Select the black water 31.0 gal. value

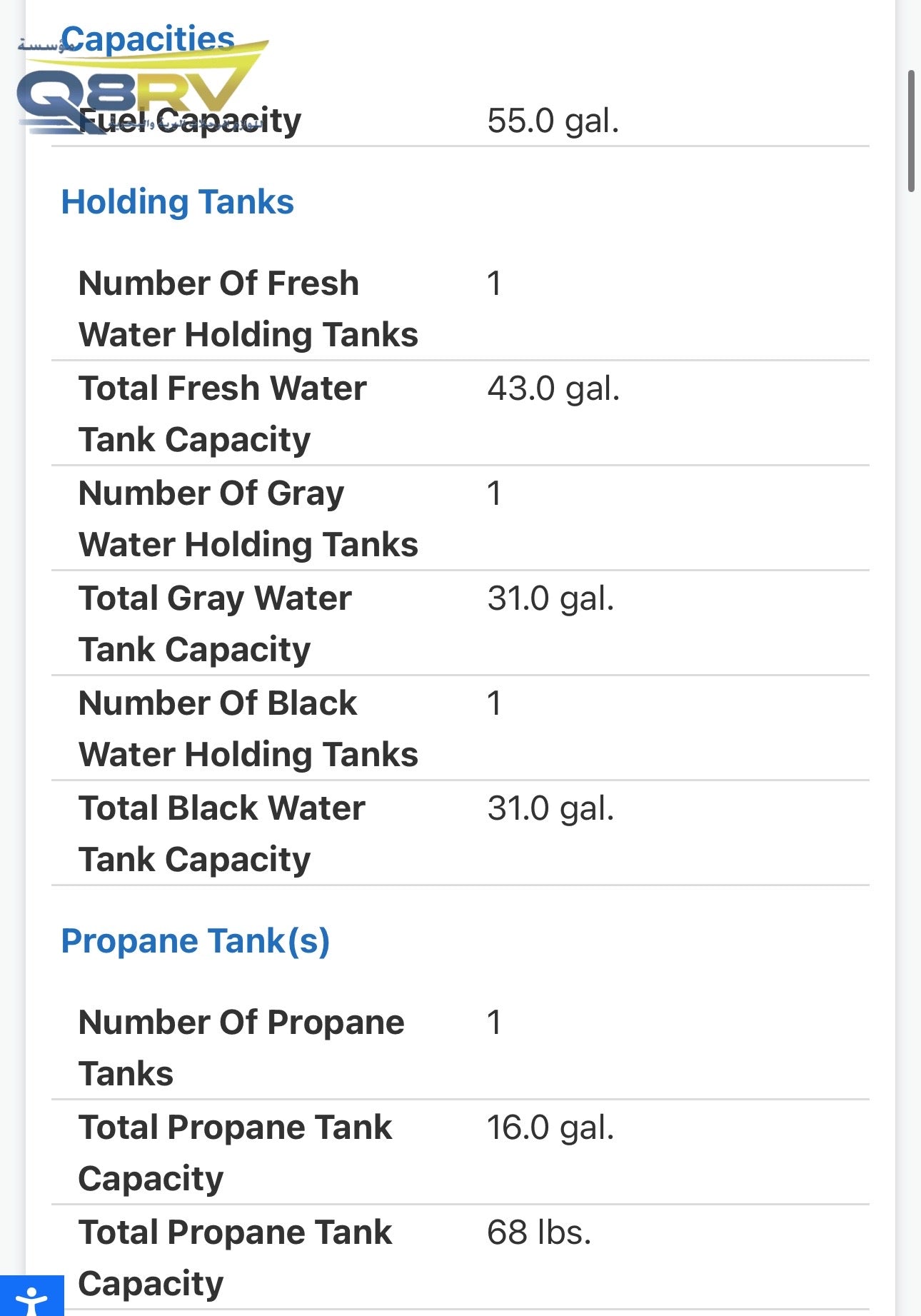(x=550, y=808)
